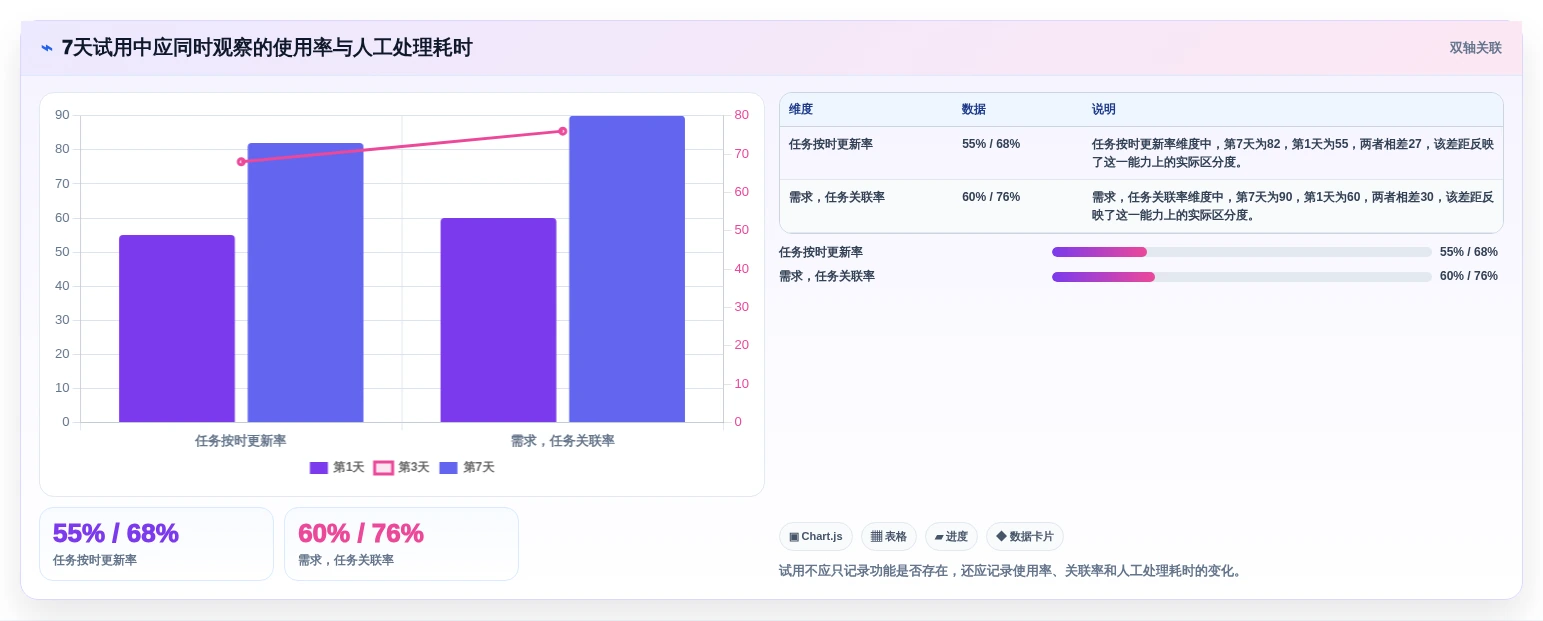Select the 进度 tag chip
Viewport: 1543px width, 621px height.
tap(951, 536)
